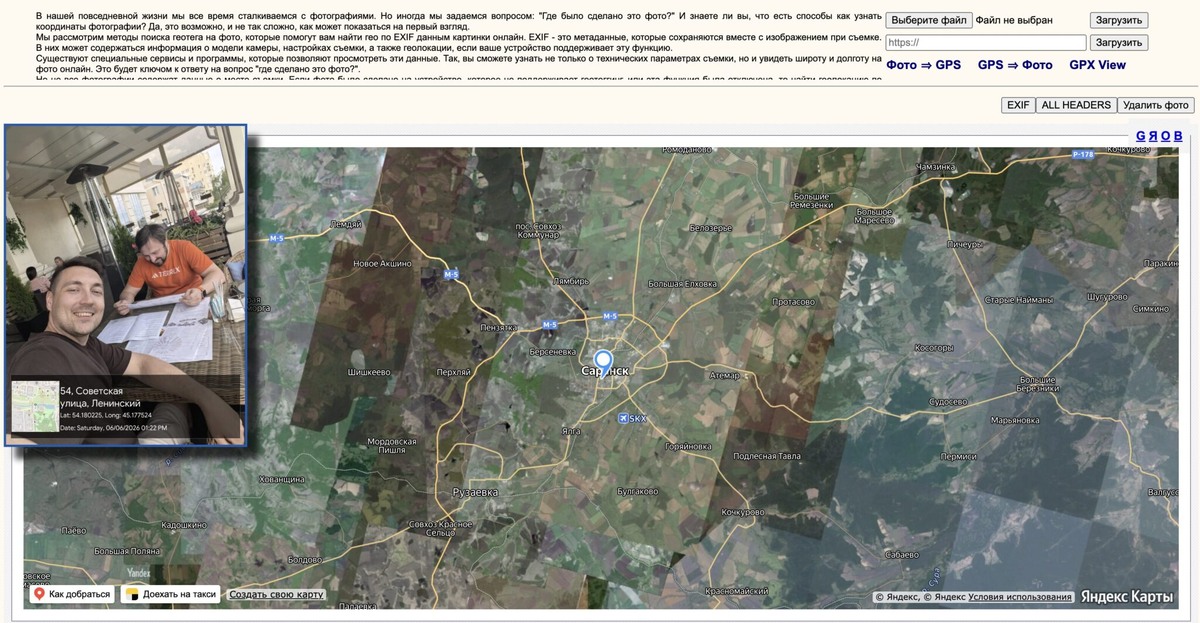Click the uploaded photo thumbnail
Screen dimensions: 1200x623
pyautogui.click(x=126, y=285)
